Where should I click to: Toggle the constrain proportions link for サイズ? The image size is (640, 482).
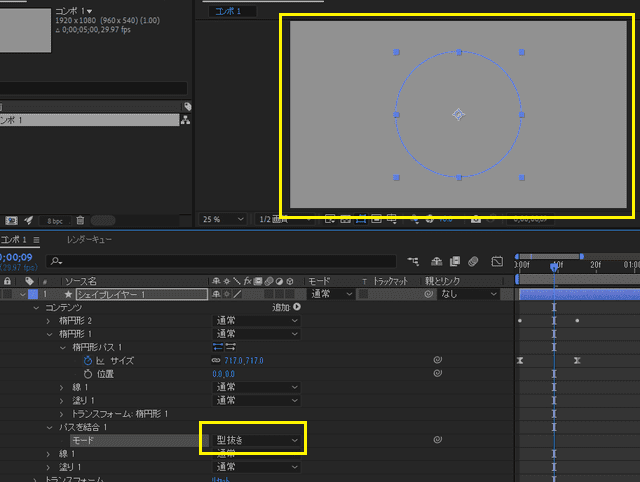[x=216, y=360]
